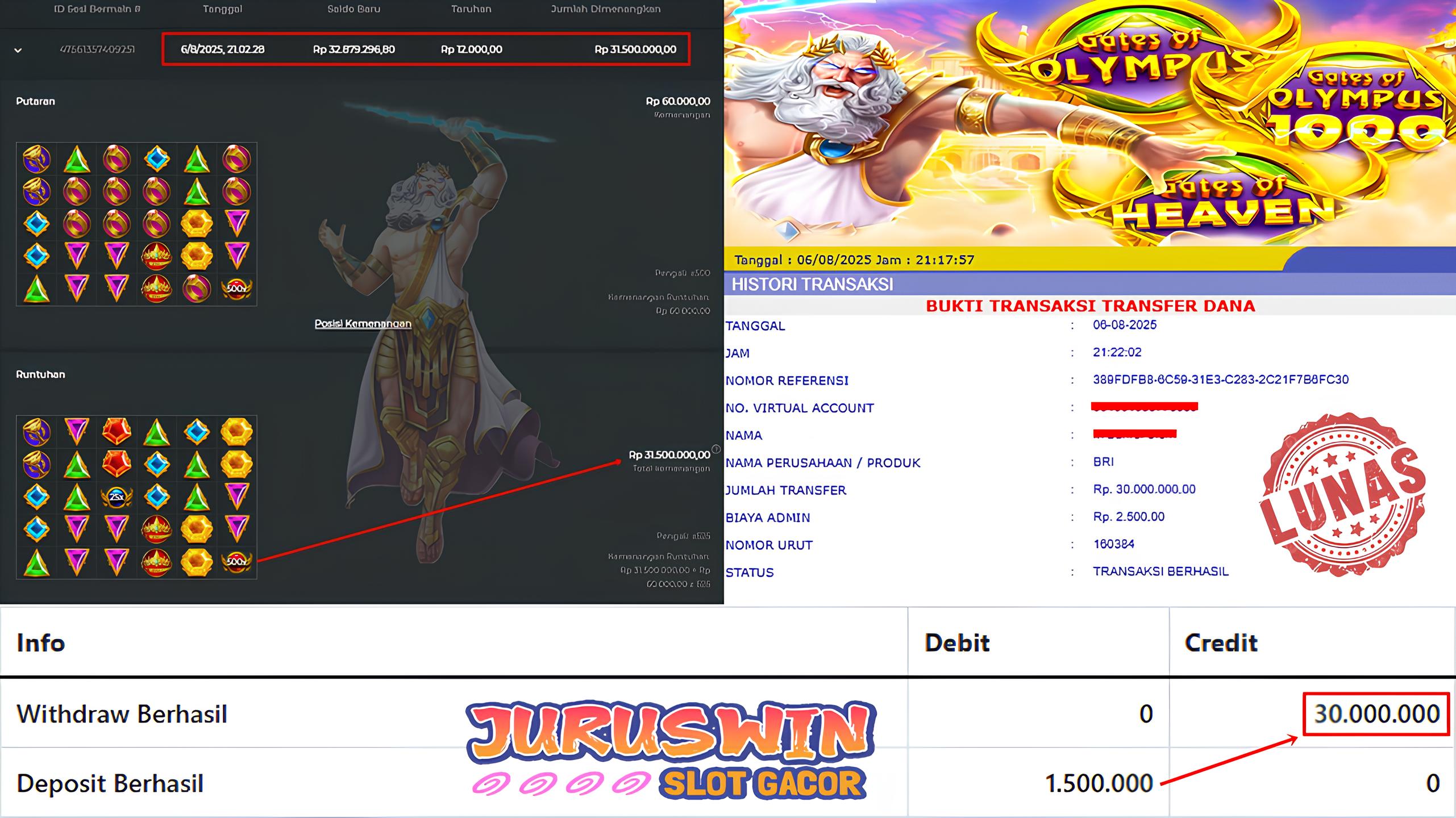1456x818 pixels.
Task: Click the Posisi Kemenangan link
Action: tap(363, 324)
